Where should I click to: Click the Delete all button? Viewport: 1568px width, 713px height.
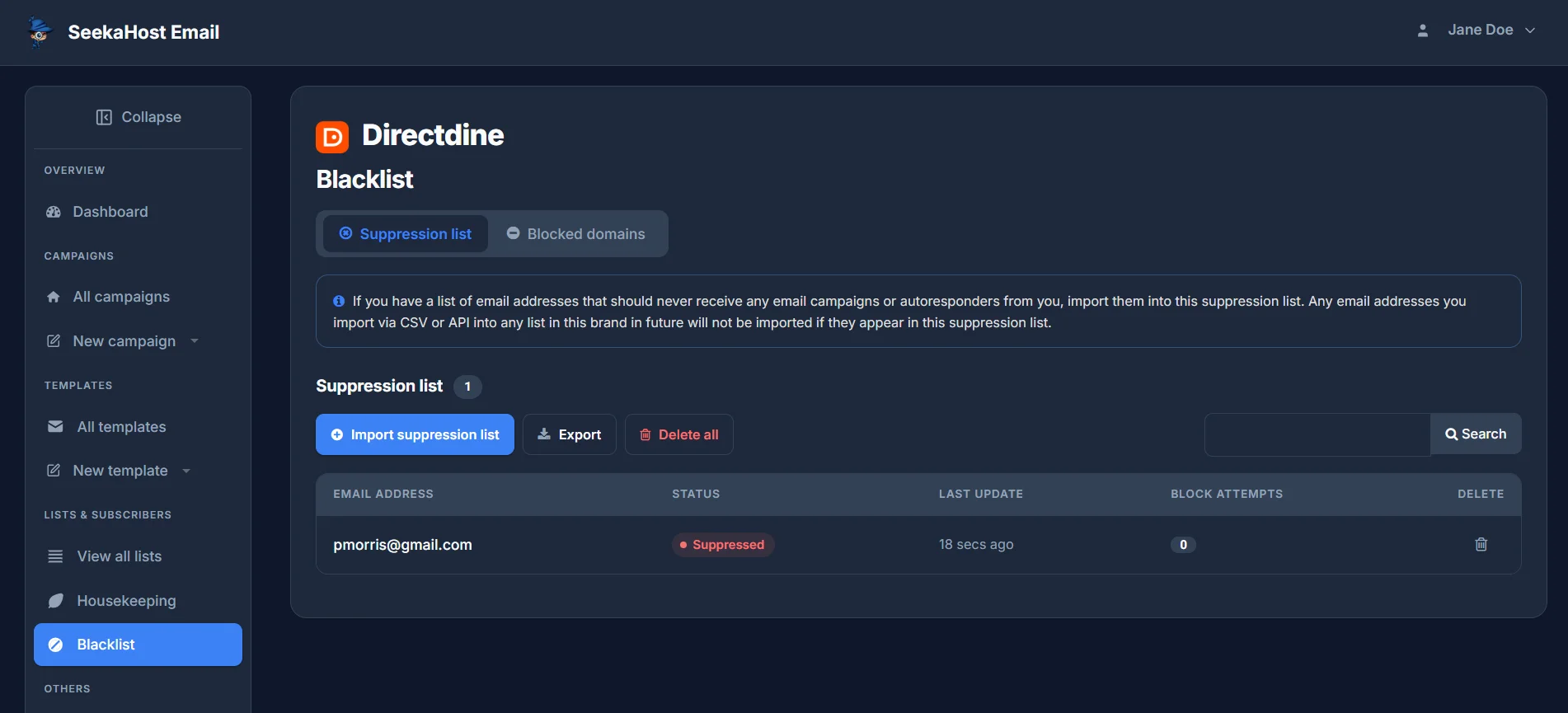click(678, 434)
